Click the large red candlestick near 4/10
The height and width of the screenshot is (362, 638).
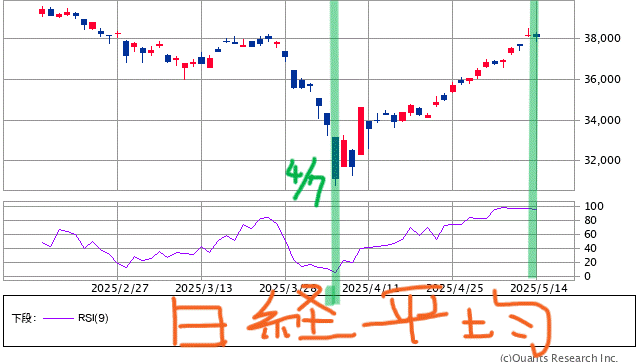[x=361, y=131]
